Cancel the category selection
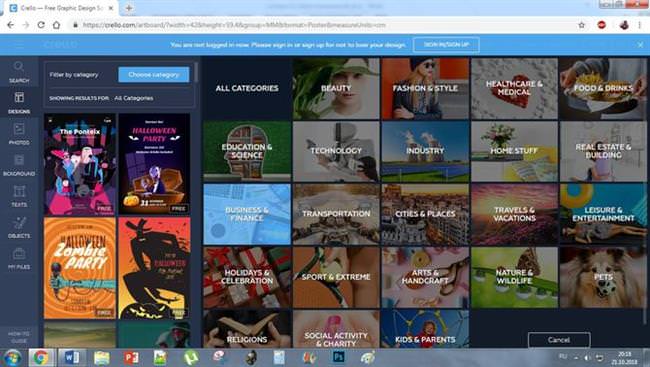 coord(558,340)
